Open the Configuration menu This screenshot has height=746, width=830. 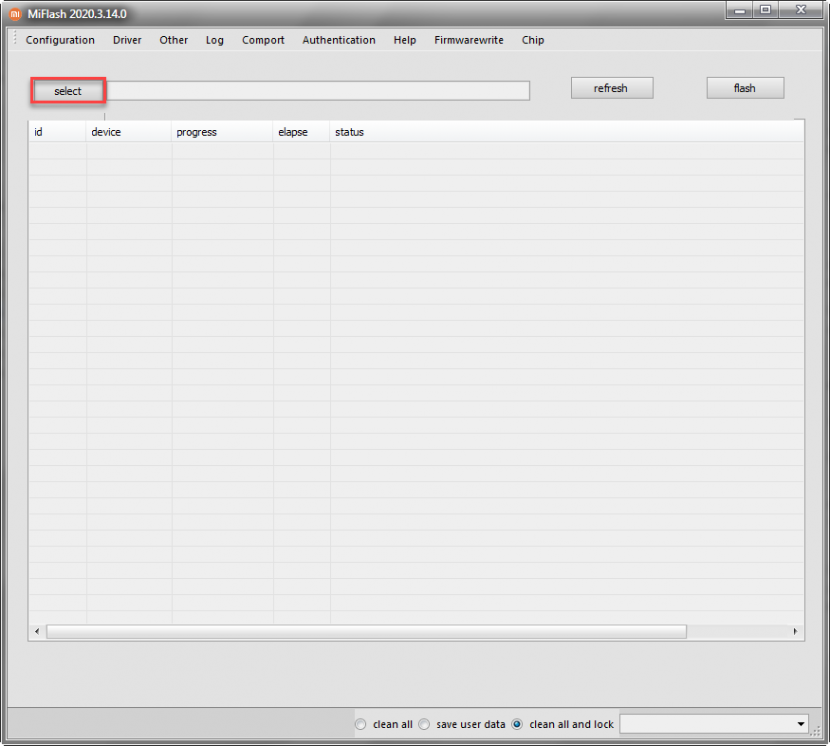click(60, 40)
